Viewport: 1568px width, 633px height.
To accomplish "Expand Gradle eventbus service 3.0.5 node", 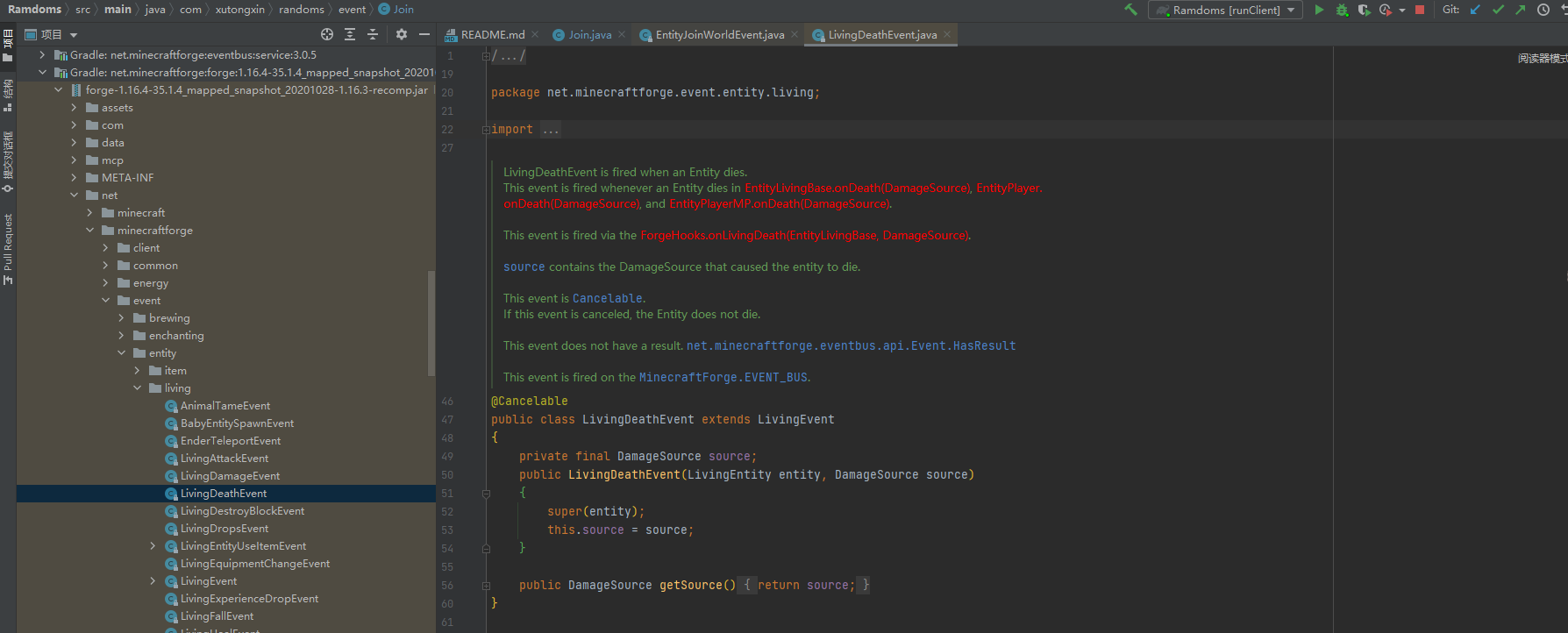I will (42, 54).
